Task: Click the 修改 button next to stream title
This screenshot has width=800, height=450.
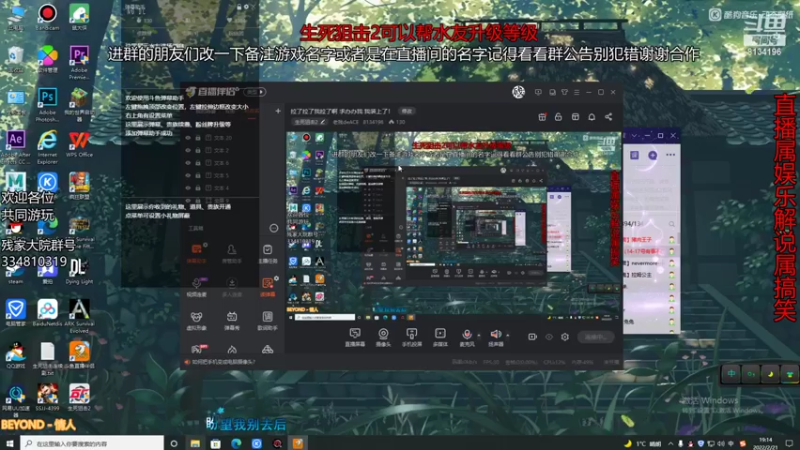Action: (x=407, y=111)
